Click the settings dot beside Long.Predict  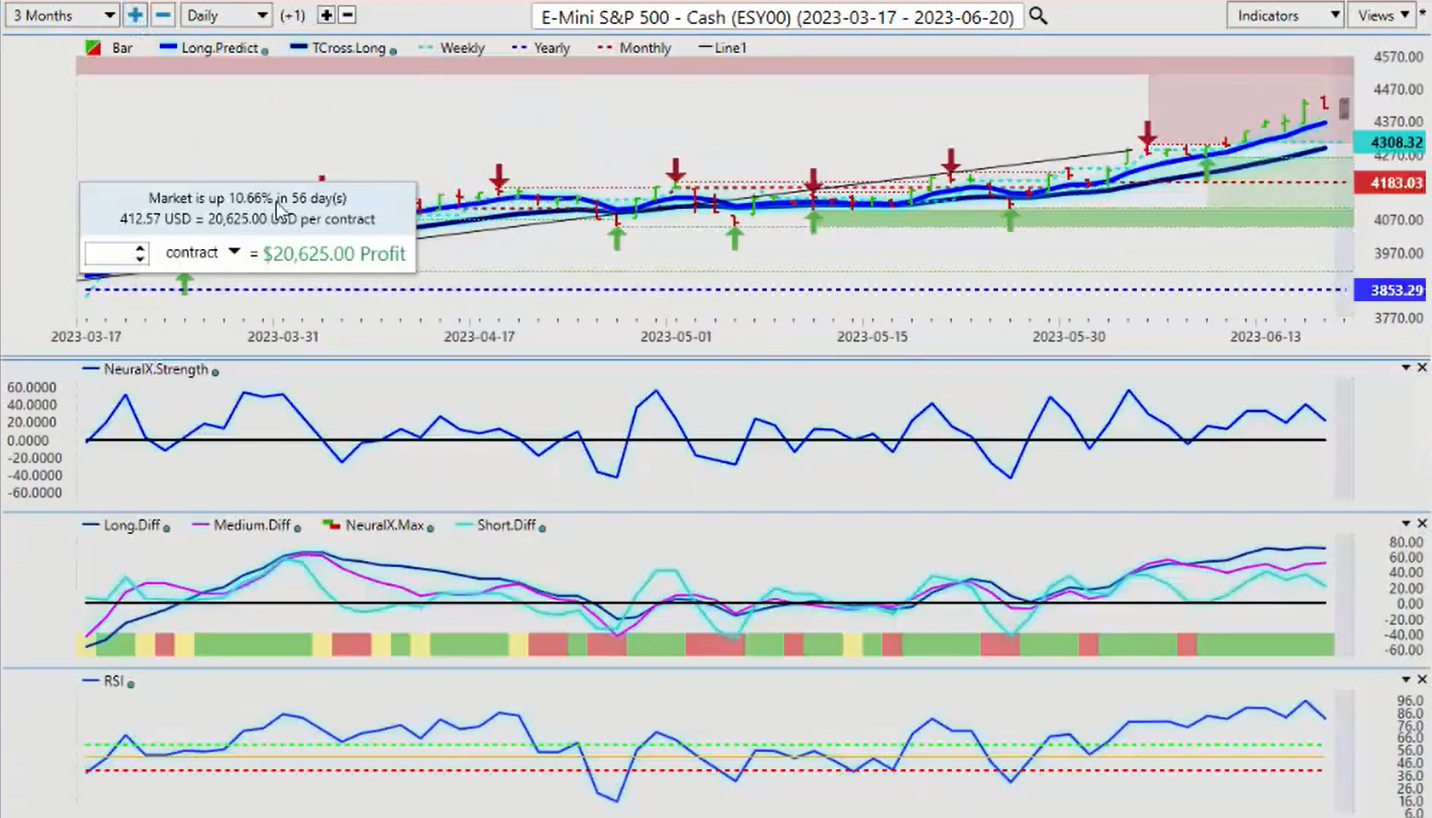pos(264,50)
